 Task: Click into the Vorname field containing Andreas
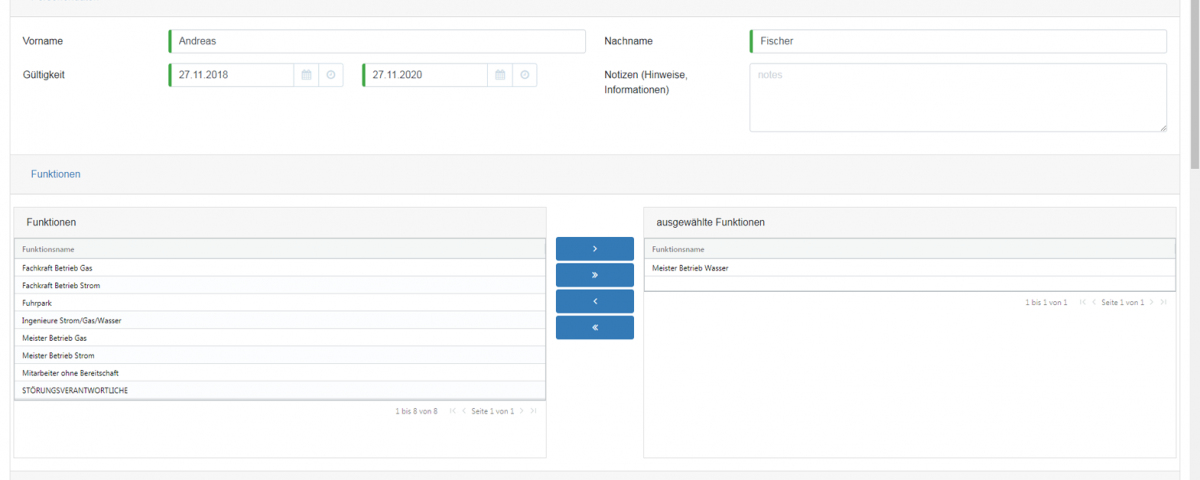378,42
